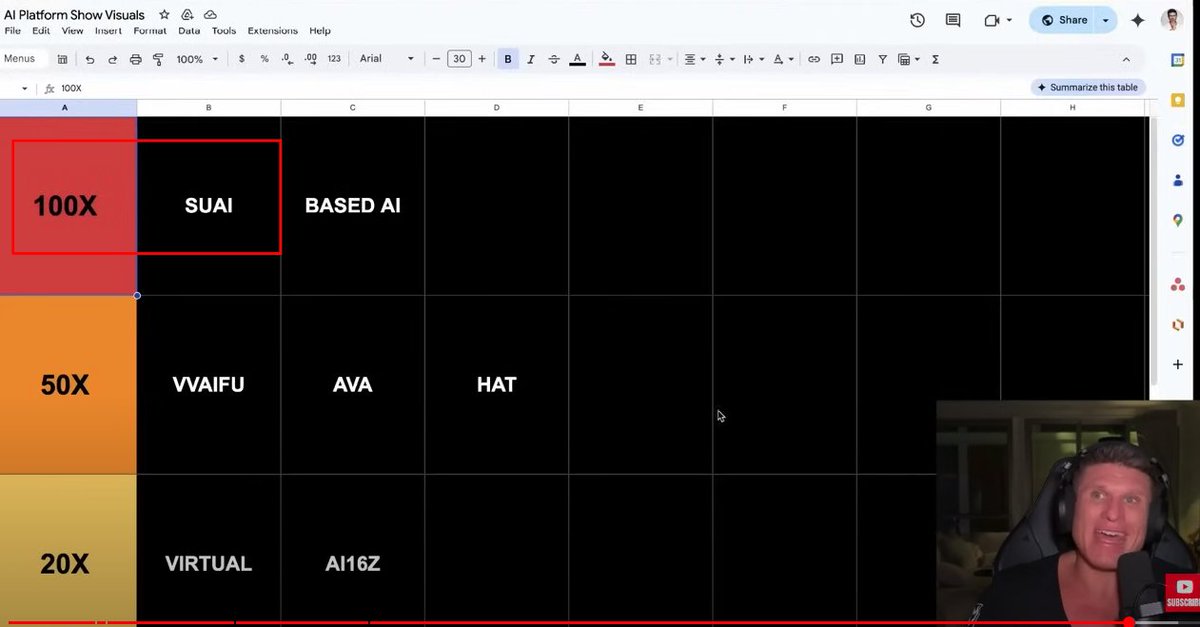Collapse the toolbar with the chevron
Screen dimensions: 1200x627
pyautogui.click(x=1126, y=59)
